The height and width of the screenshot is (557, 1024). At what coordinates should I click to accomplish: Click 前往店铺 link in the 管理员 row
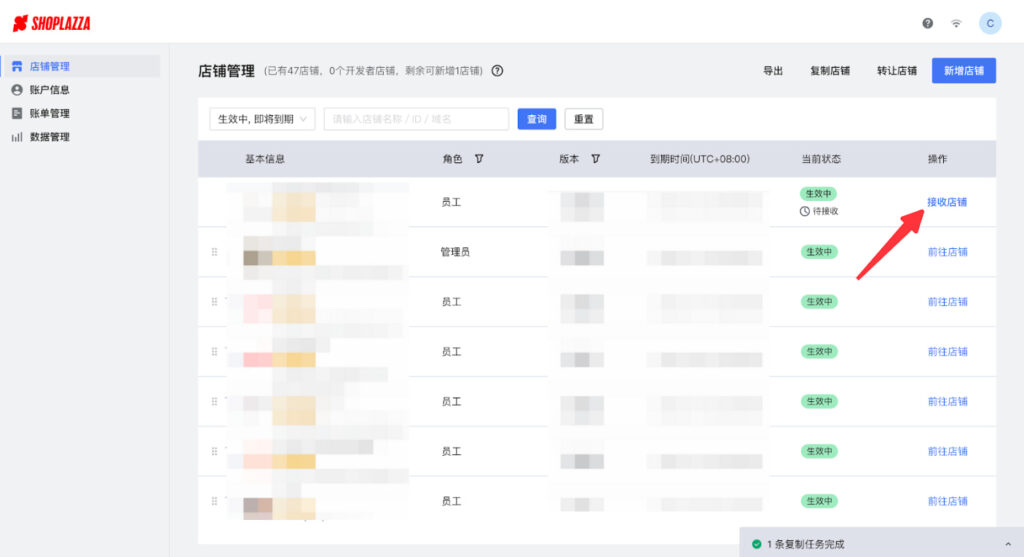click(948, 252)
